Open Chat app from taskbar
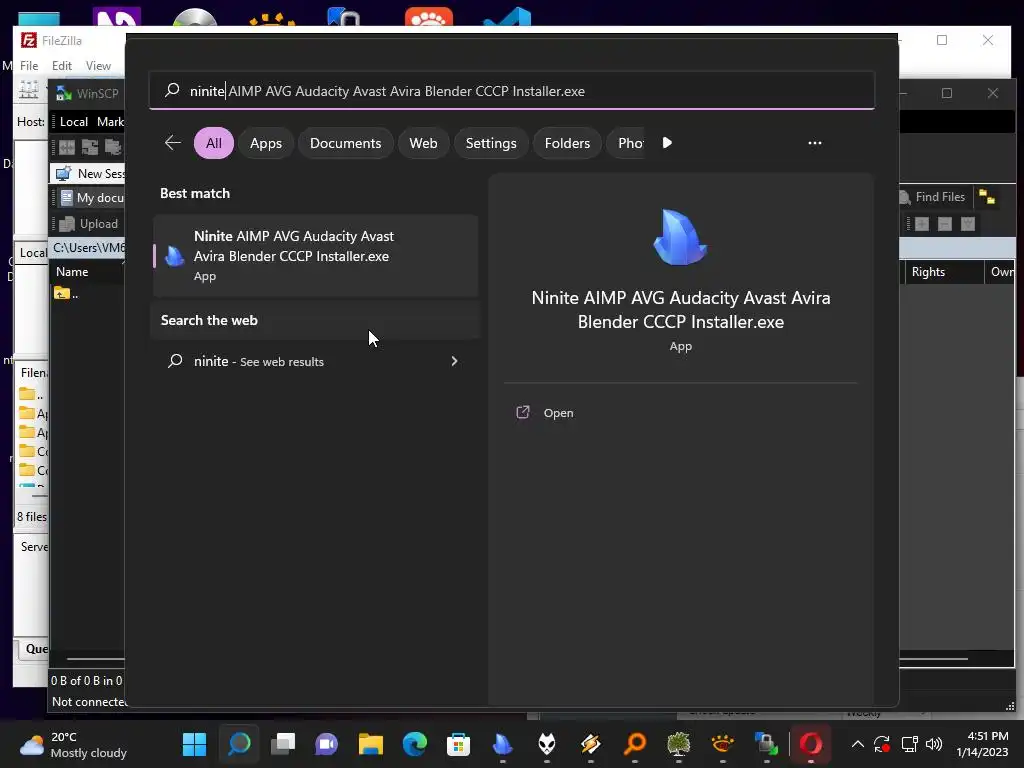Image resolution: width=1024 pixels, height=768 pixels. click(326, 744)
